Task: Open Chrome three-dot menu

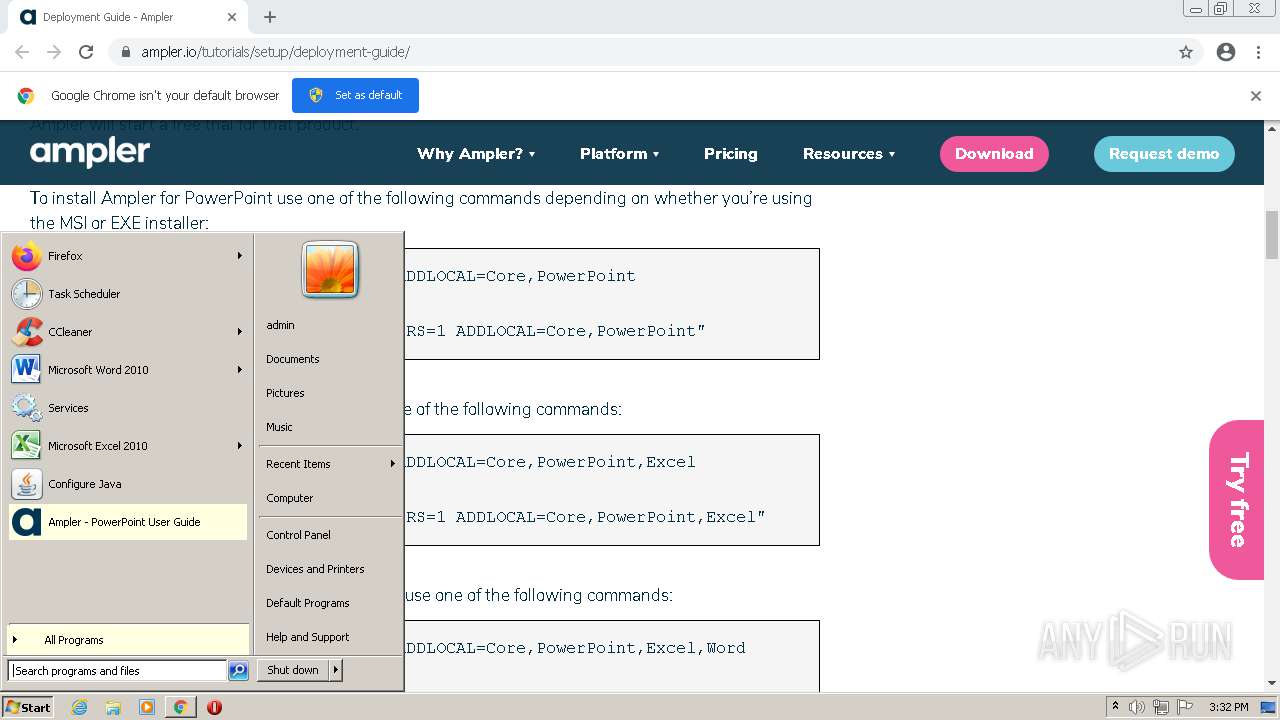Action: [1258, 52]
